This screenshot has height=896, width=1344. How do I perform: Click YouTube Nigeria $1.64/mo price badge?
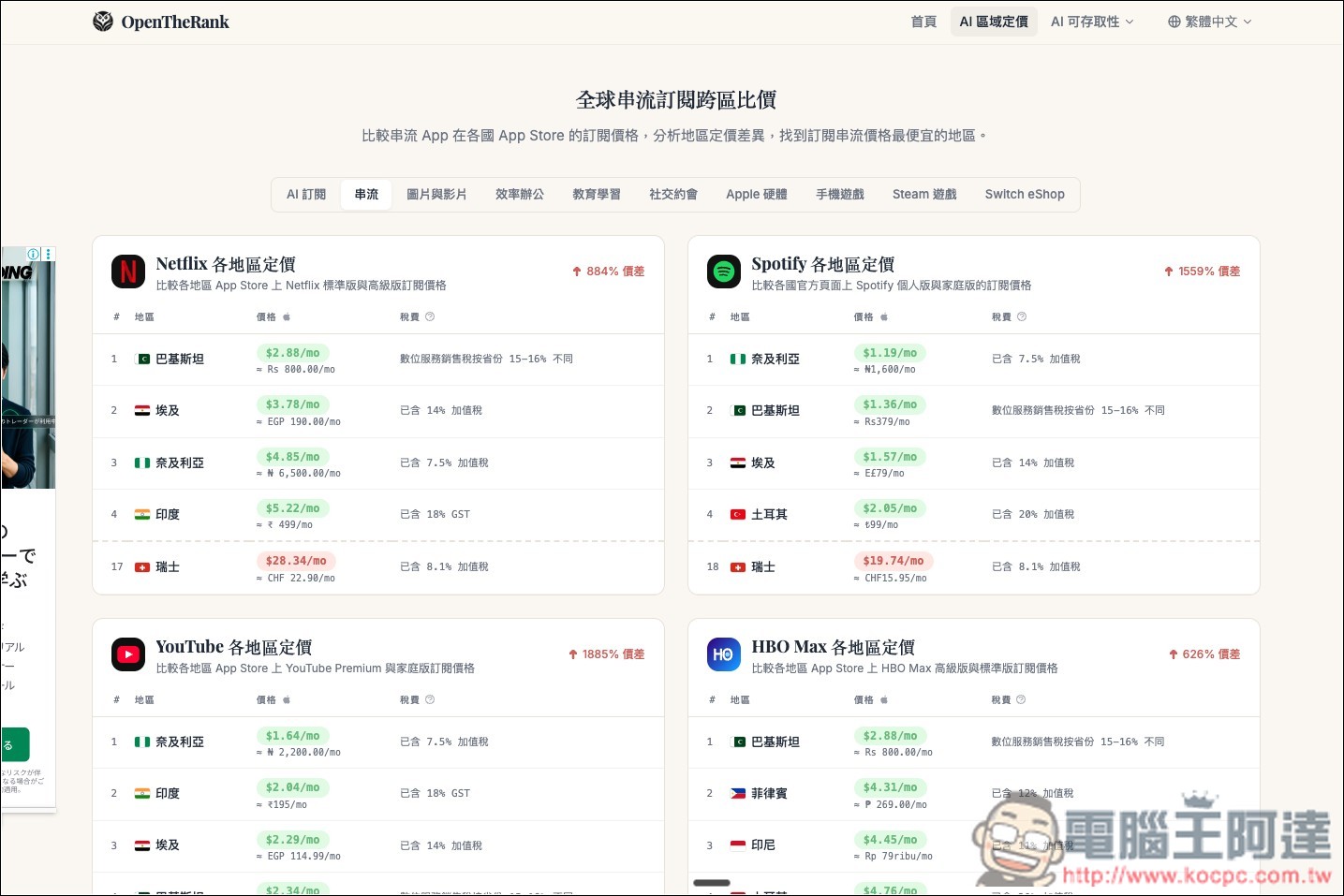point(292,736)
